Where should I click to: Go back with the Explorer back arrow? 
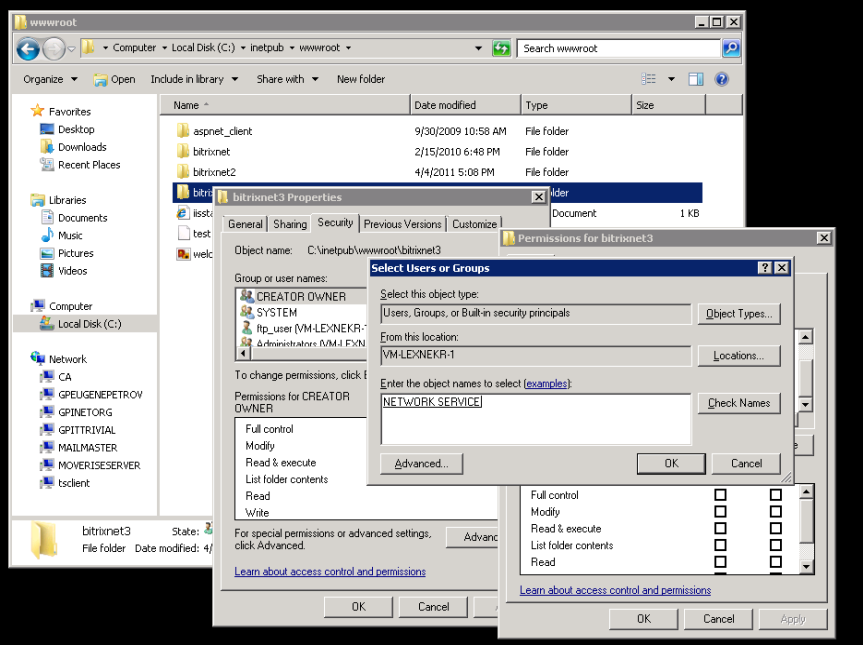click(28, 49)
